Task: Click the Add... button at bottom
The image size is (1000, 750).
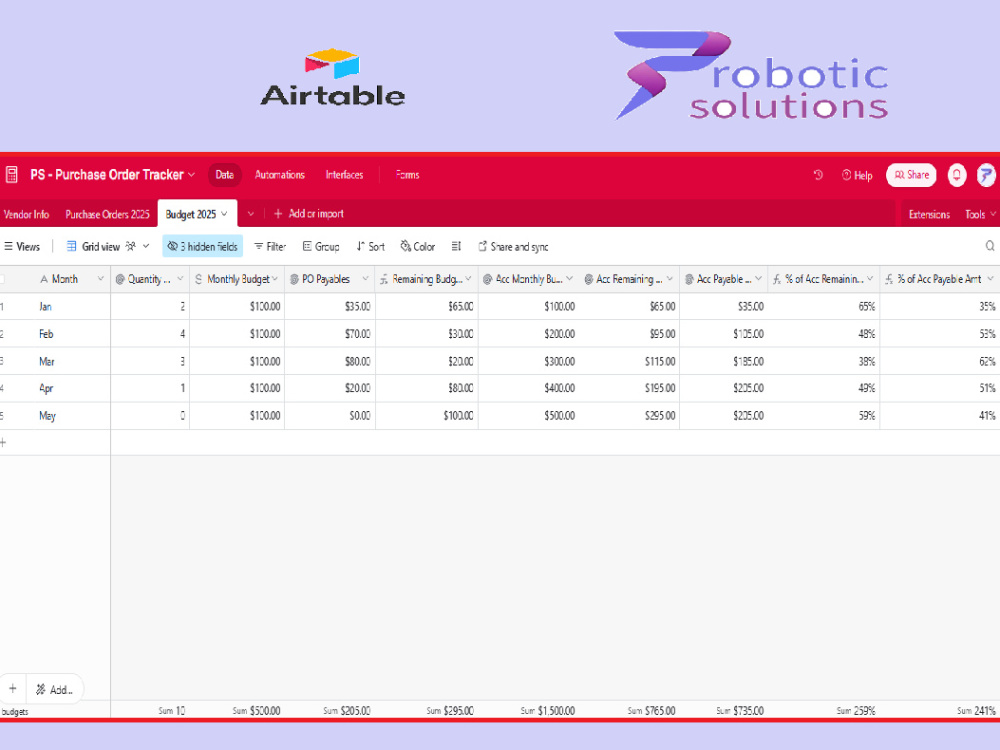Action: [x=54, y=689]
